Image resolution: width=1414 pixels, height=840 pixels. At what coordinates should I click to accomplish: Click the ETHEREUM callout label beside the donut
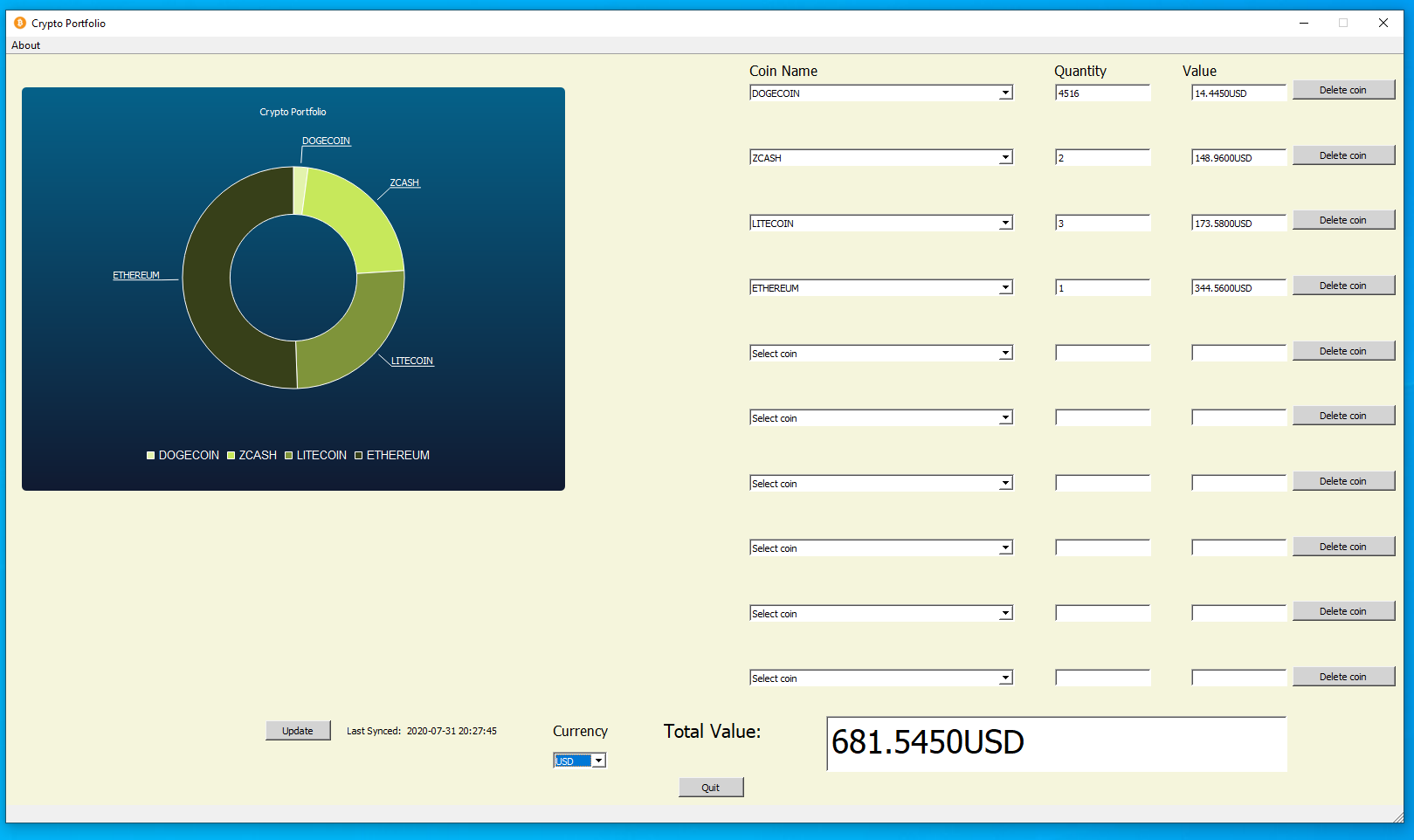tap(136, 275)
